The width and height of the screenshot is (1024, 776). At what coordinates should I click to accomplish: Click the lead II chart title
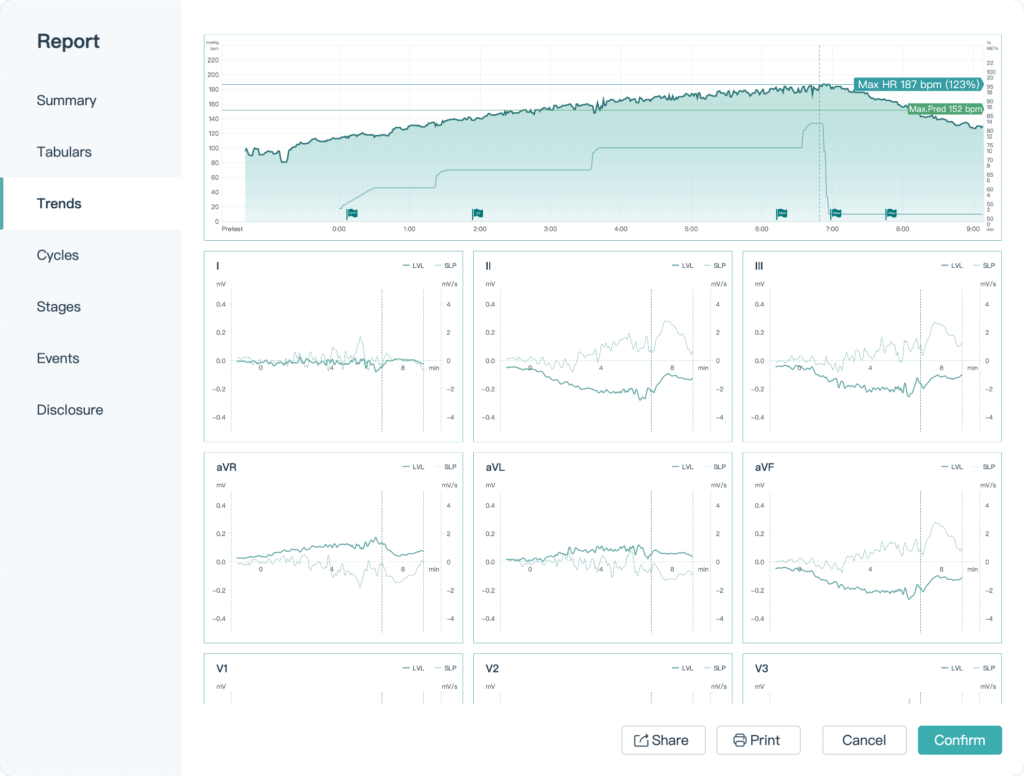coord(488,266)
